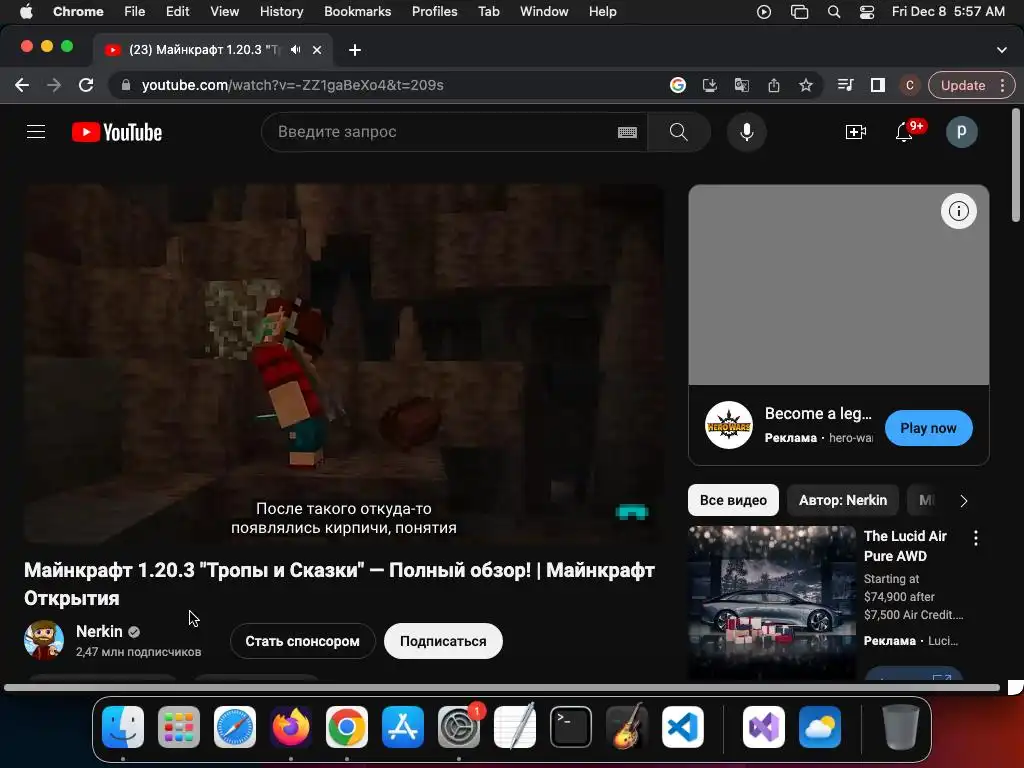1024x768 pixels.
Task: Share this page icon in omnibox
Action: [773, 85]
